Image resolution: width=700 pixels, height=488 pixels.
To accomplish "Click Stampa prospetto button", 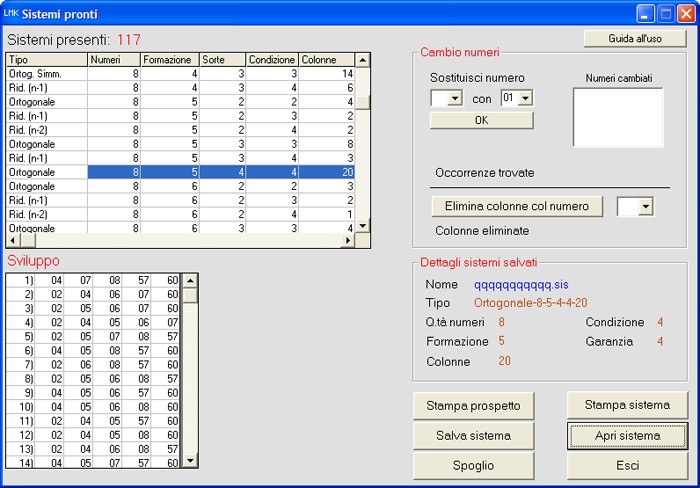I will click(x=473, y=406).
